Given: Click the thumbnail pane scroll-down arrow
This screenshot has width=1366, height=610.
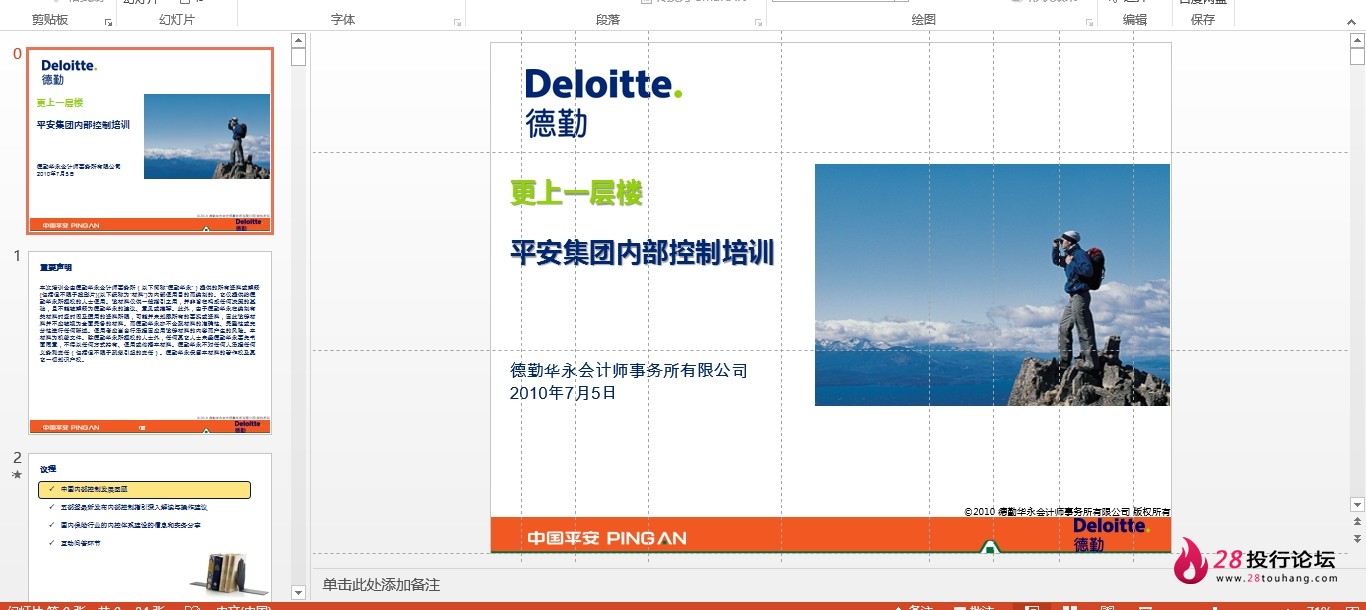Looking at the screenshot, I should coord(298,593).
